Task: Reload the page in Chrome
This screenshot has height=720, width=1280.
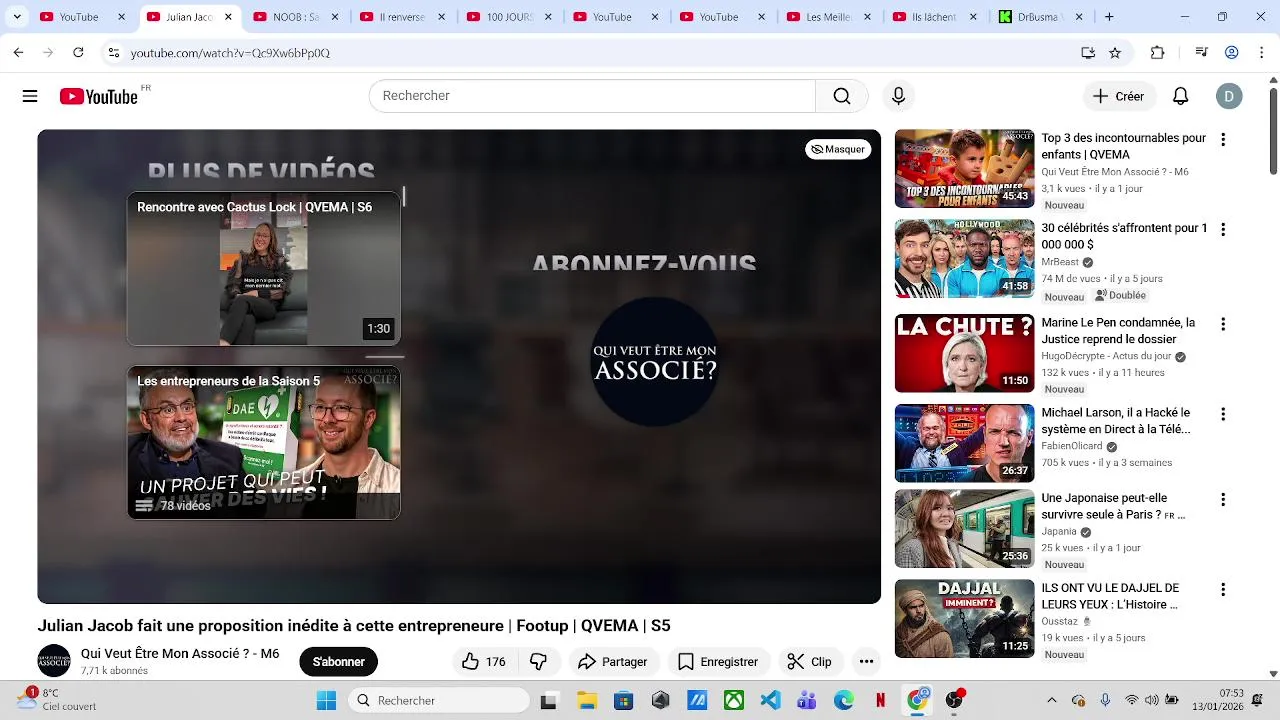Action: tap(78, 53)
